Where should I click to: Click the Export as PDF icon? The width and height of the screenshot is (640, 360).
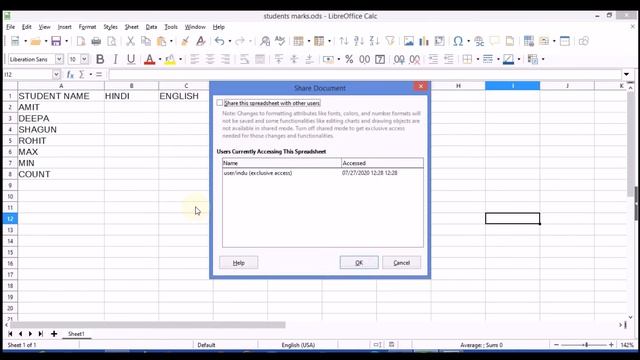[x=80, y=41]
